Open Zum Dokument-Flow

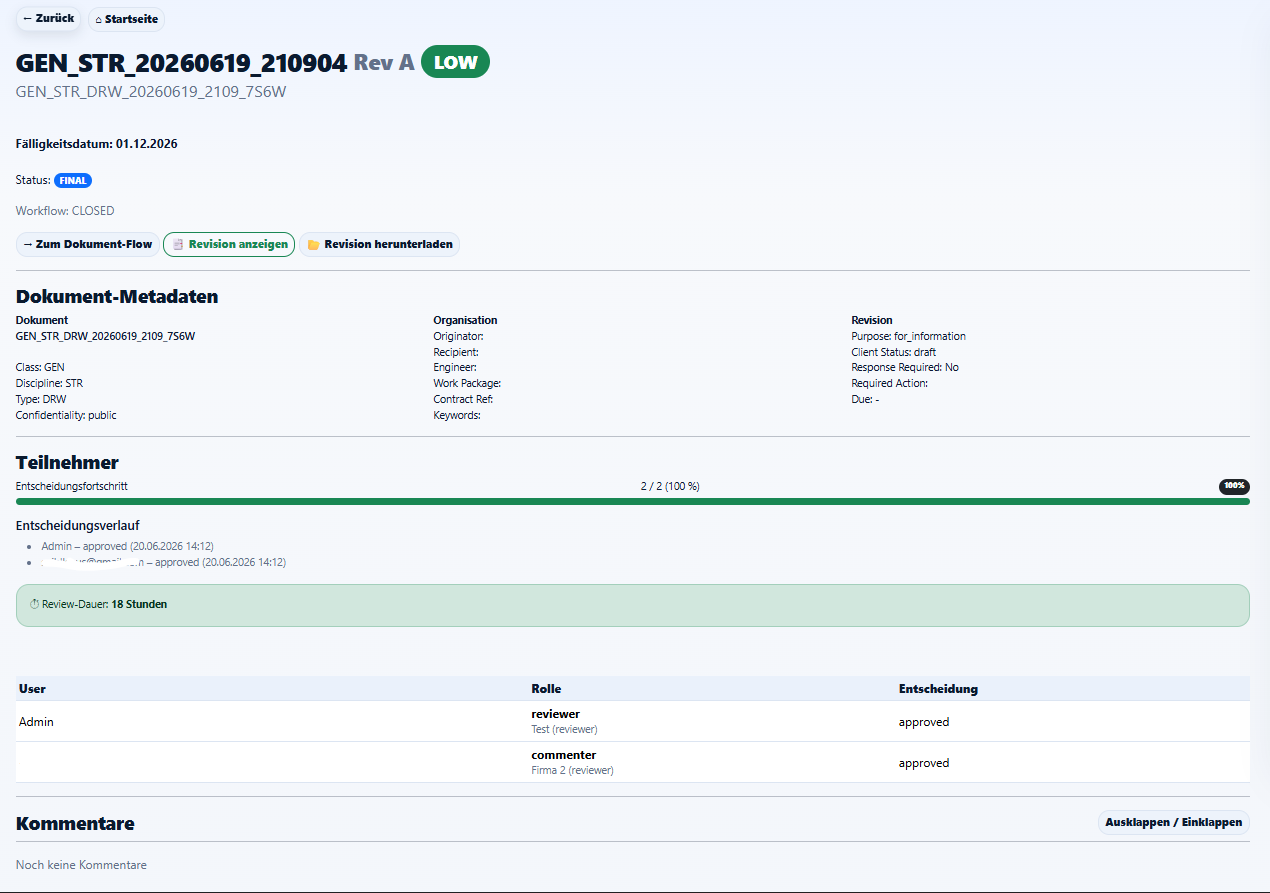click(87, 244)
